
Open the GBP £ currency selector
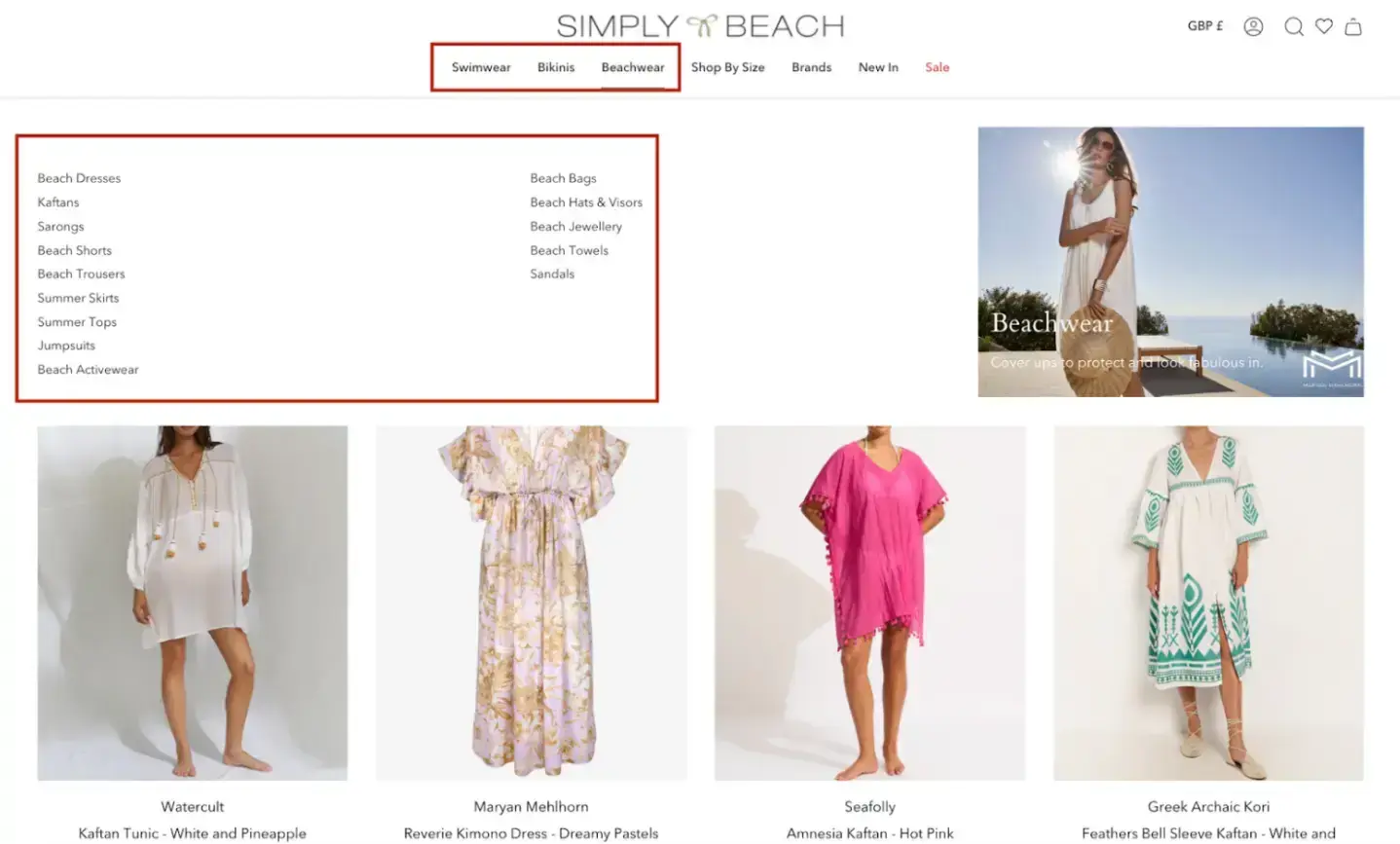click(1205, 26)
